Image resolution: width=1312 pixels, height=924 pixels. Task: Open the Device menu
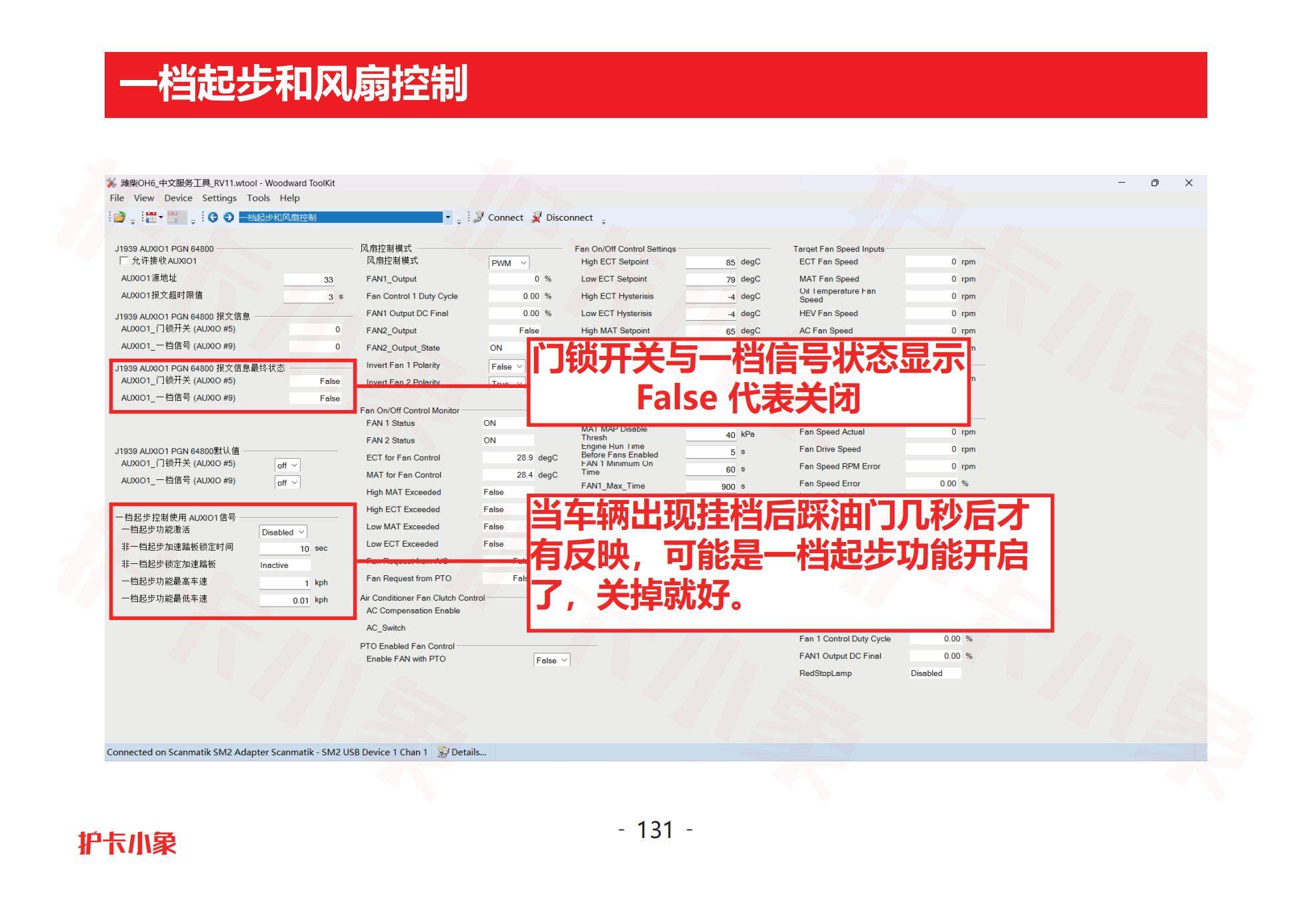point(178,198)
